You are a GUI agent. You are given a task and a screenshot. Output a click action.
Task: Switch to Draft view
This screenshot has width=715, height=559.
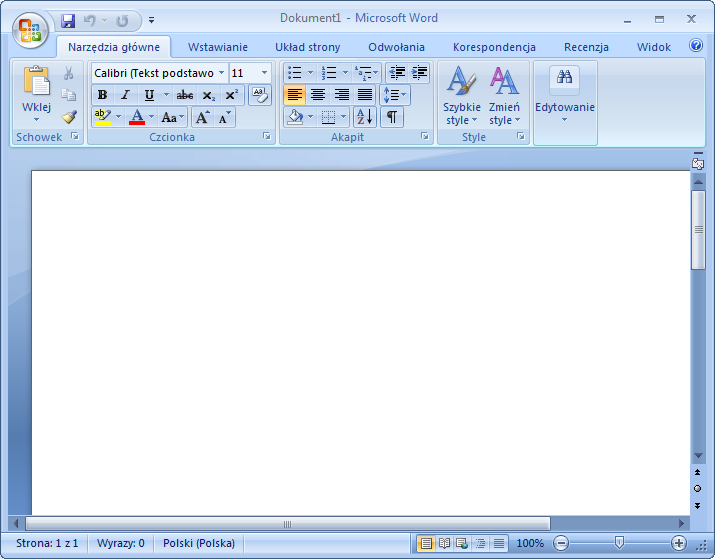coord(499,543)
